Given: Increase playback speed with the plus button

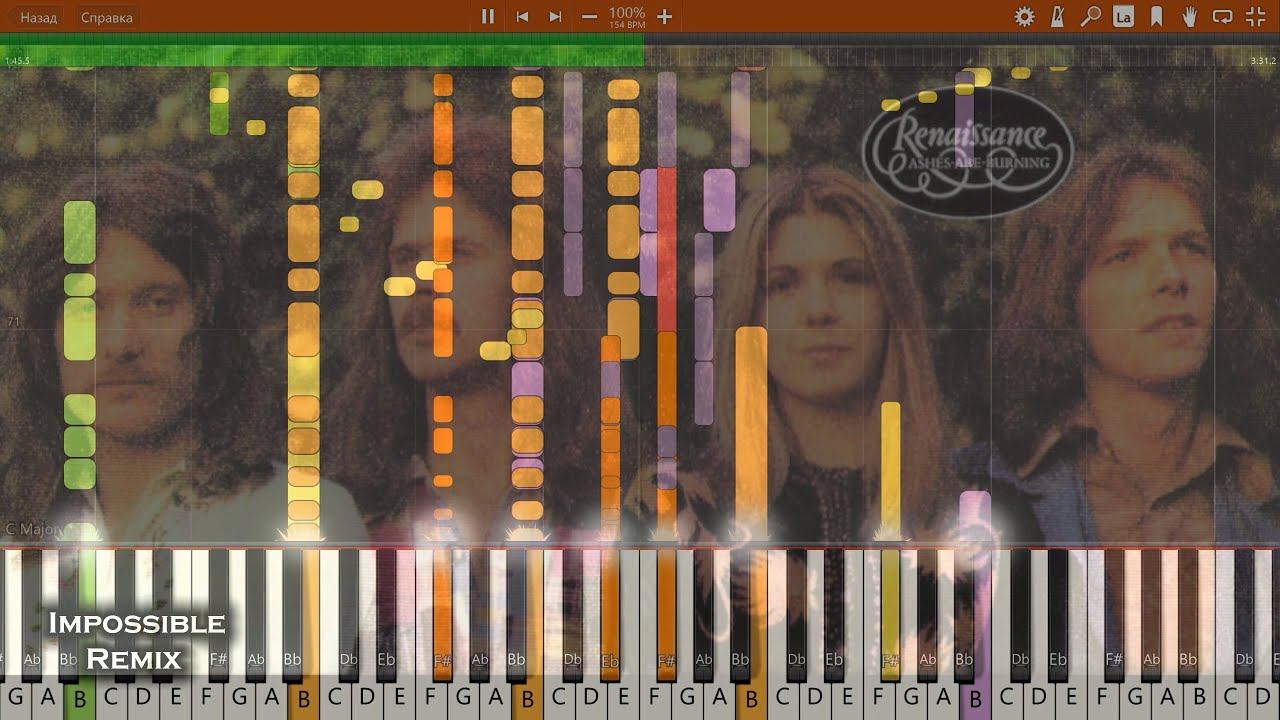Looking at the screenshot, I should click(x=664, y=16).
